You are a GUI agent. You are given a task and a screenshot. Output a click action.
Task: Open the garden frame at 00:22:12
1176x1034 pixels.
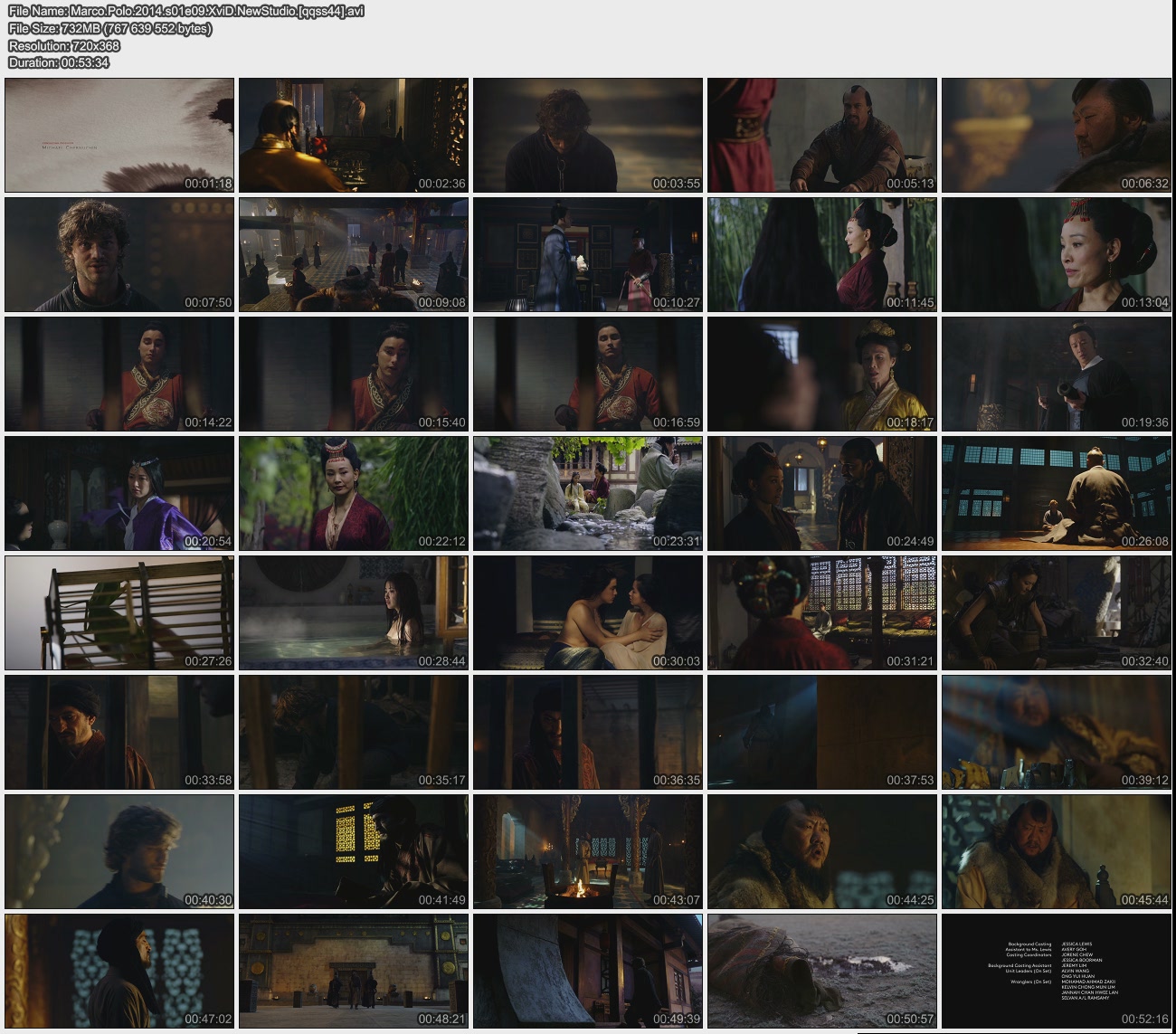click(354, 493)
